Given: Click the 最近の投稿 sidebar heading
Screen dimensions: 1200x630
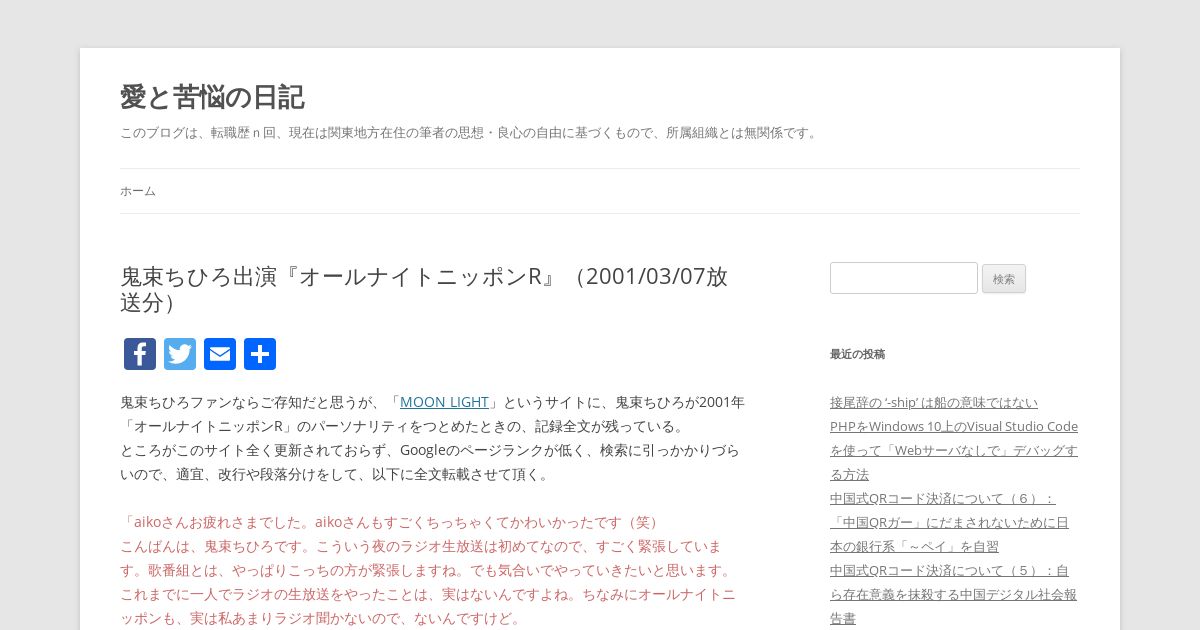Looking at the screenshot, I should click(x=857, y=354).
